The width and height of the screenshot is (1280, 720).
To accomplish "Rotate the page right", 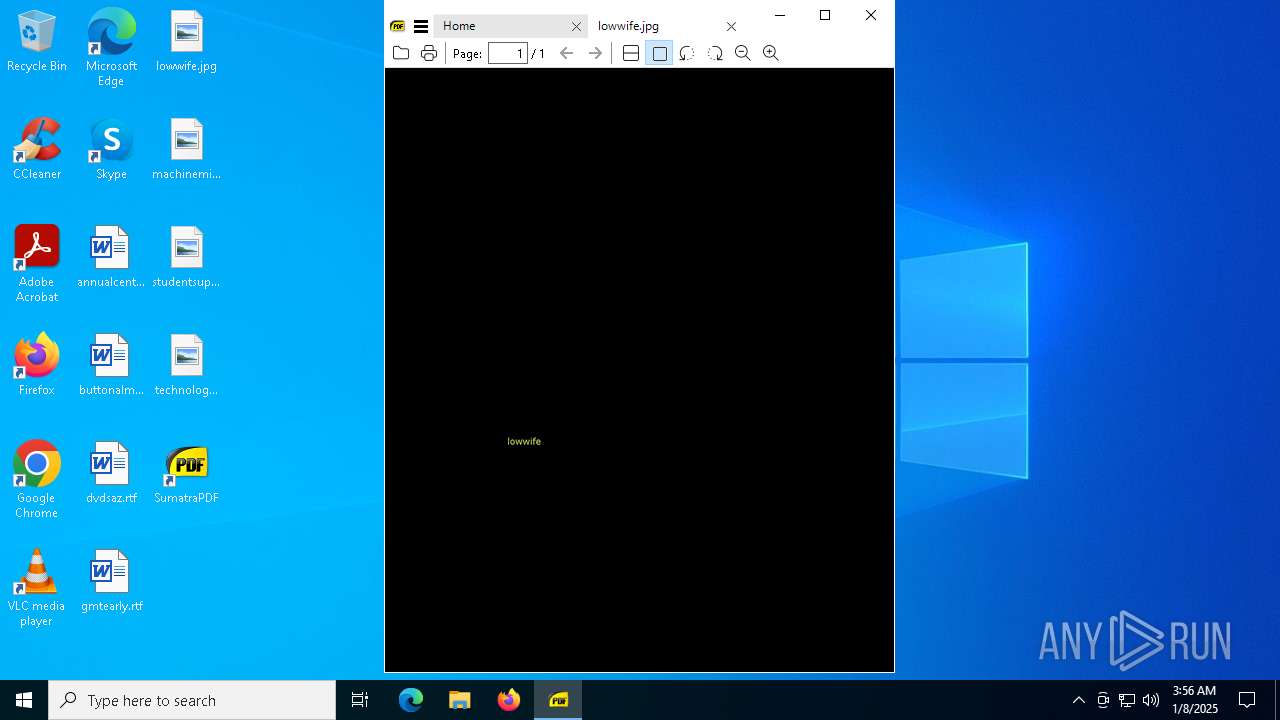I will [x=715, y=53].
